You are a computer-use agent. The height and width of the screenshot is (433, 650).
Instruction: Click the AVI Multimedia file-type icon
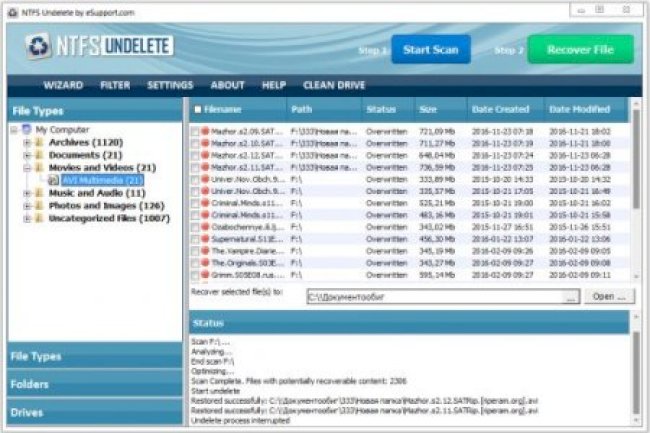pos(53,180)
